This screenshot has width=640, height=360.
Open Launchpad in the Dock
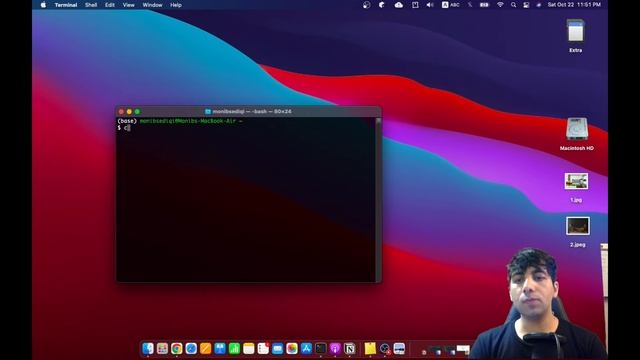point(162,348)
